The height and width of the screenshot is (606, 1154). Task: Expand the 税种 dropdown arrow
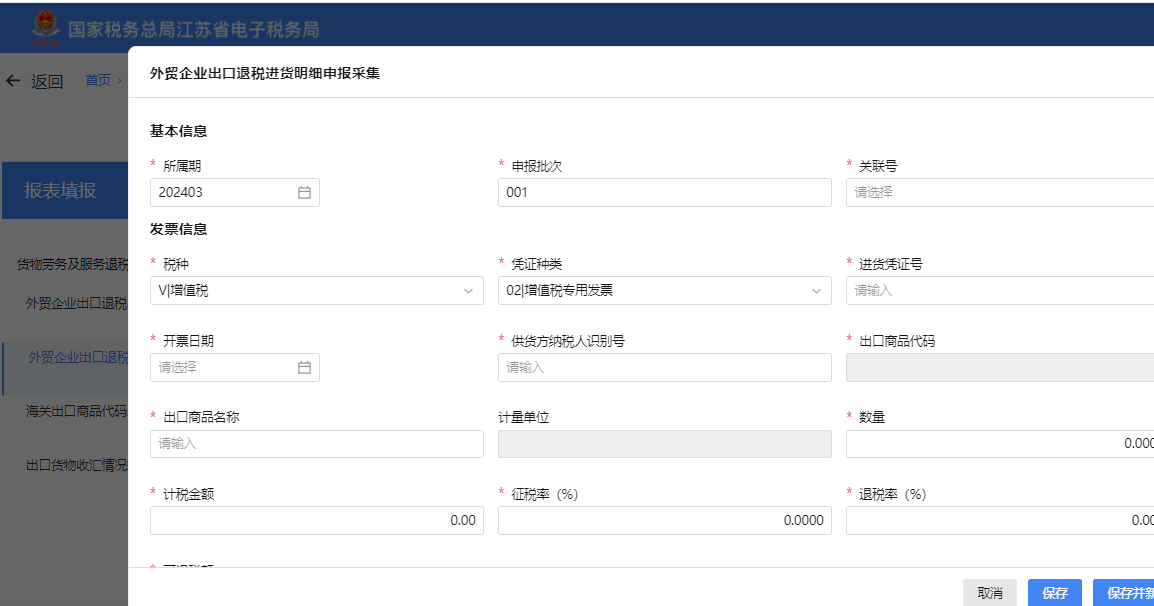click(x=468, y=291)
